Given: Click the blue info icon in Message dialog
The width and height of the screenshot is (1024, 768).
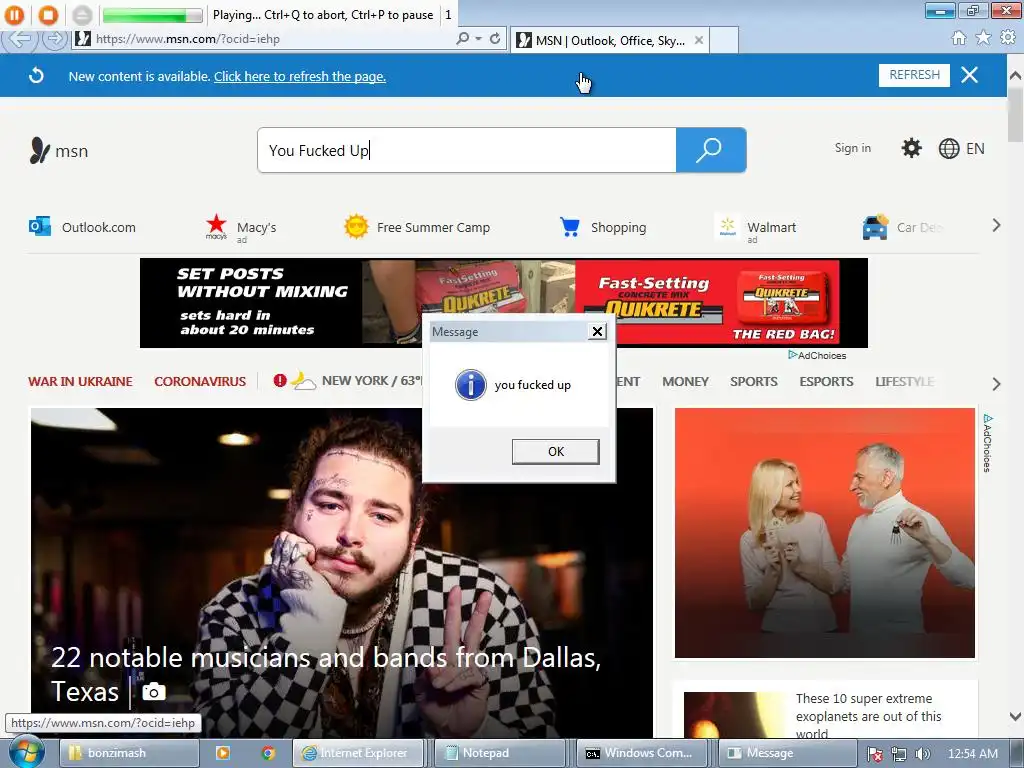Looking at the screenshot, I should tap(471, 385).
